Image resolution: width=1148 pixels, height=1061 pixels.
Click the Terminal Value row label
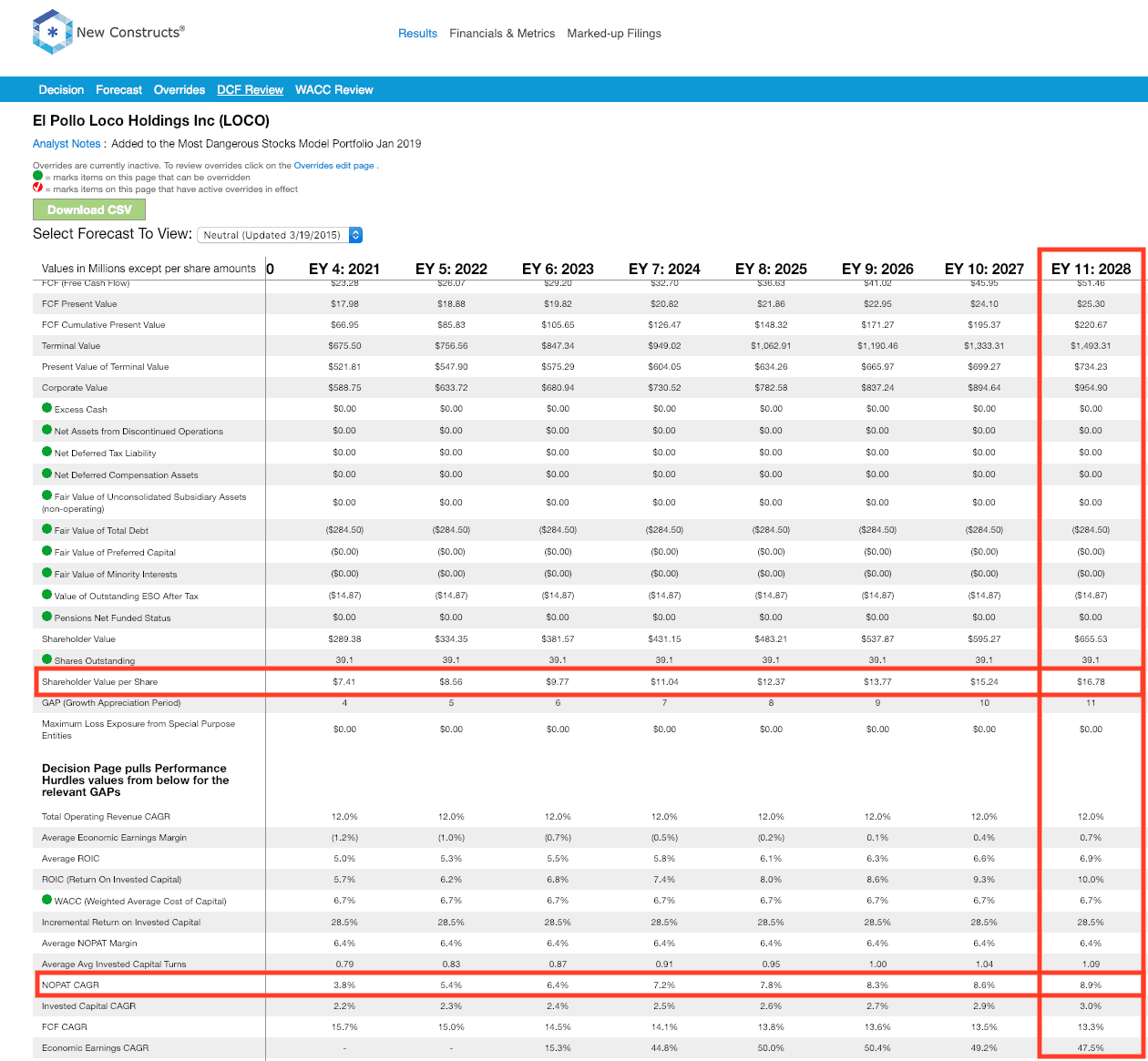[x=71, y=346]
